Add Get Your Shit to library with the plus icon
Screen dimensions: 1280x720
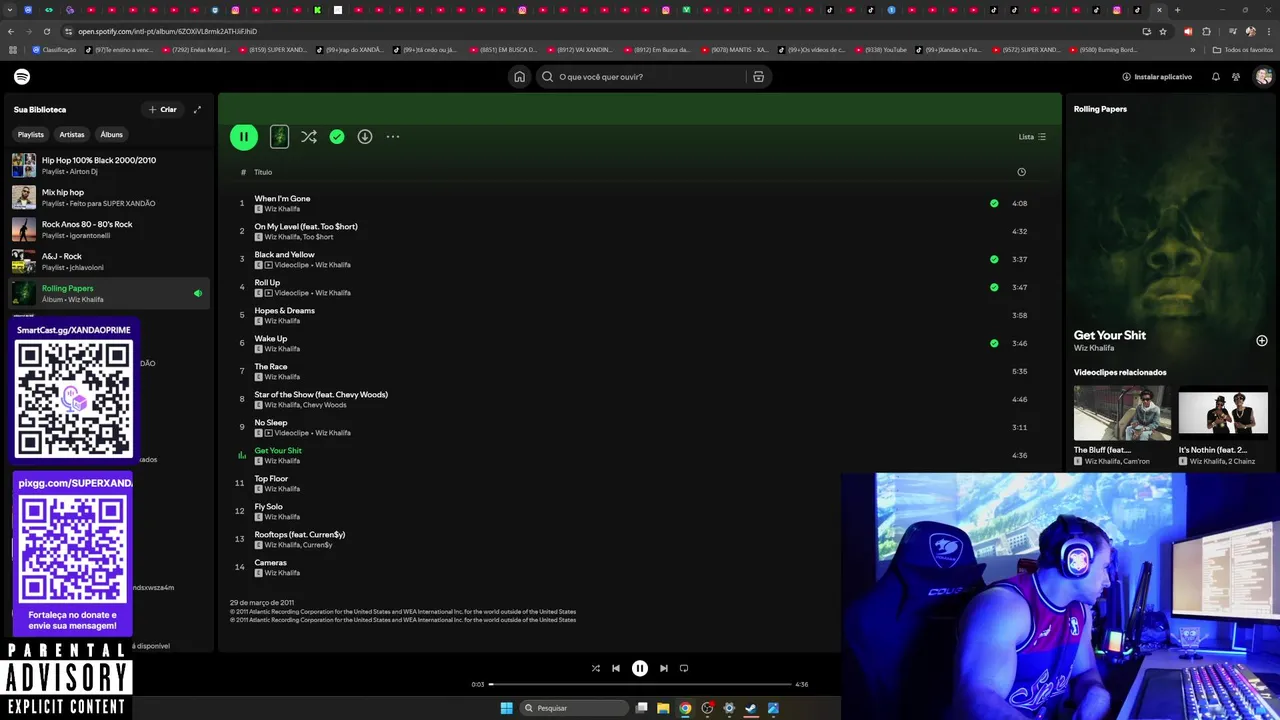1262,341
